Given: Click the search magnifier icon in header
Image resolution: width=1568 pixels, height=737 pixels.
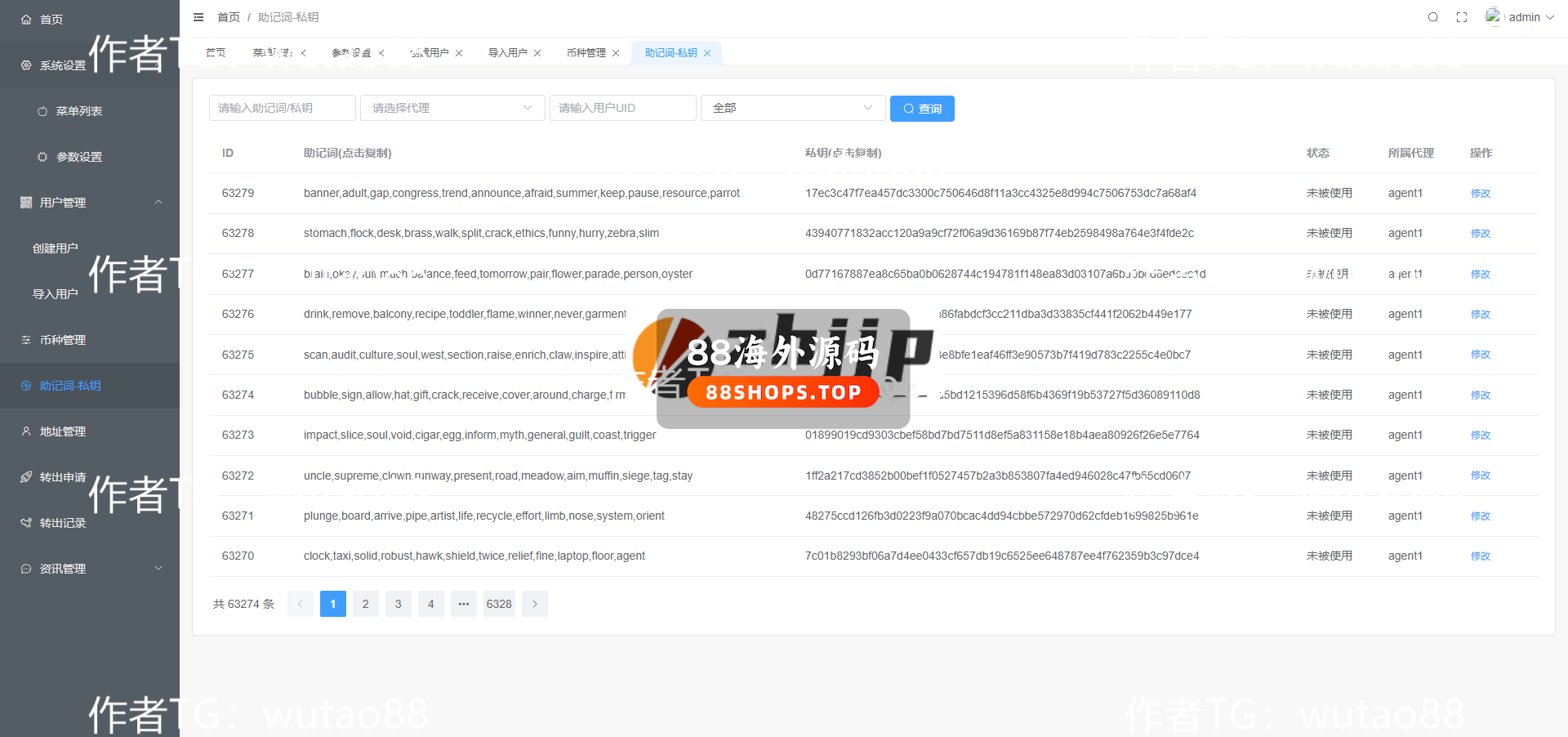Looking at the screenshot, I should pyautogui.click(x=1432, y=17).
